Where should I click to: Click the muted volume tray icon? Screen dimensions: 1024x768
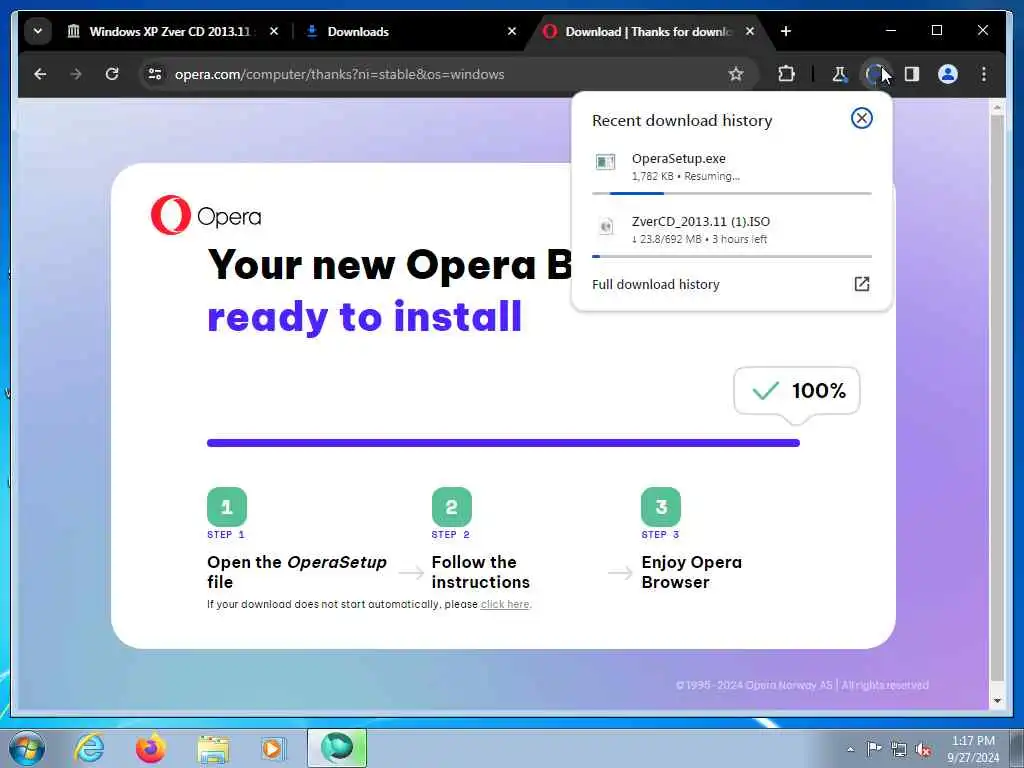(x=923, y=750)
